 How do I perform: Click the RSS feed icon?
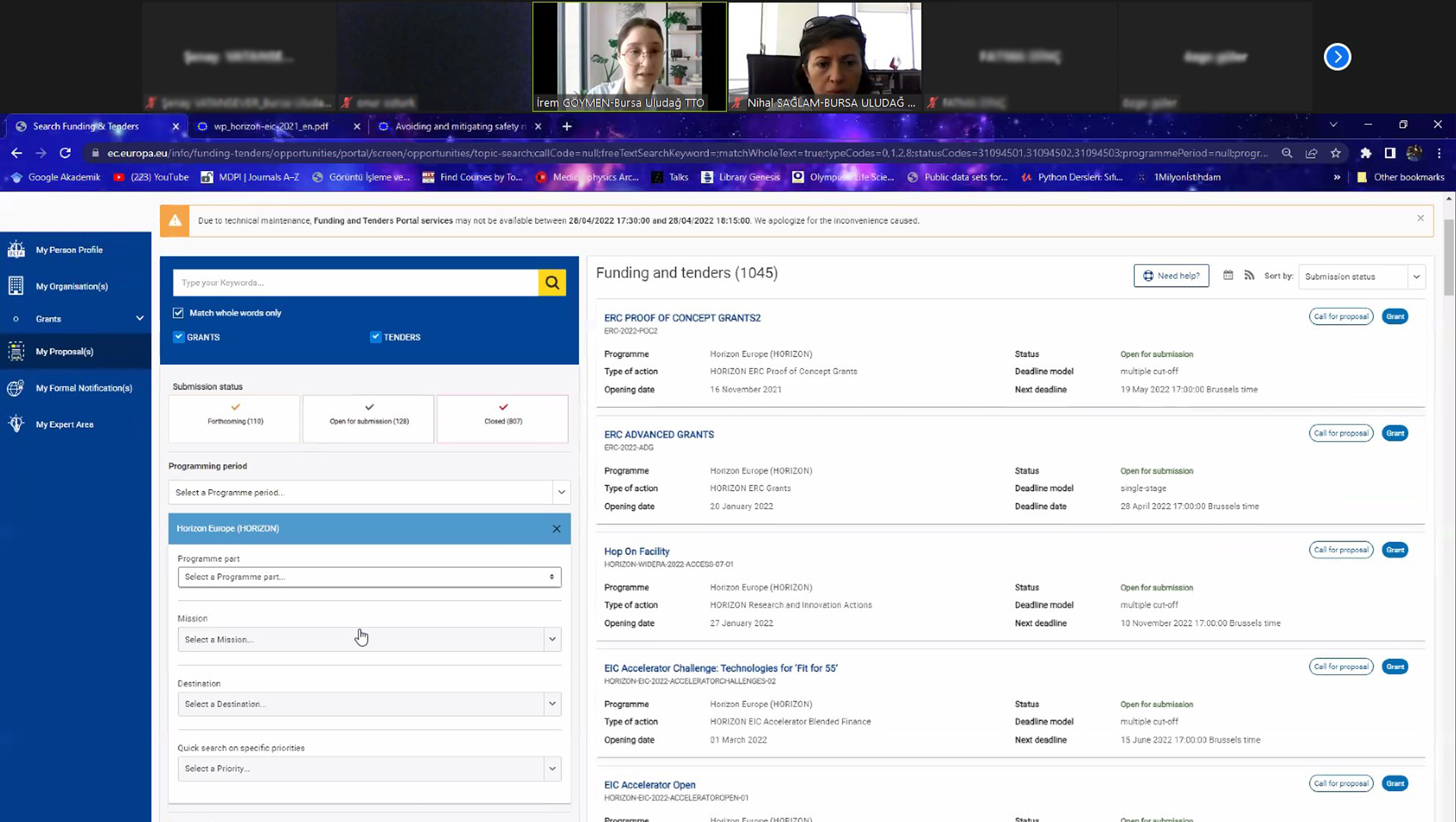[1249, 275]
